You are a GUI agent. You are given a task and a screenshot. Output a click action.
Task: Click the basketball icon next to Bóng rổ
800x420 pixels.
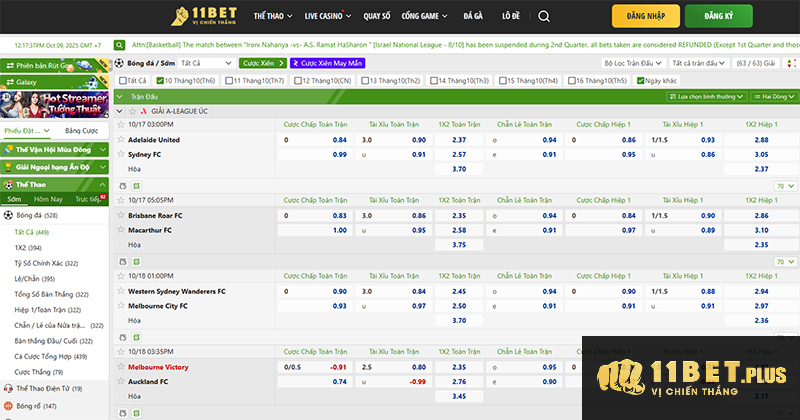click(x=9, y=405)
